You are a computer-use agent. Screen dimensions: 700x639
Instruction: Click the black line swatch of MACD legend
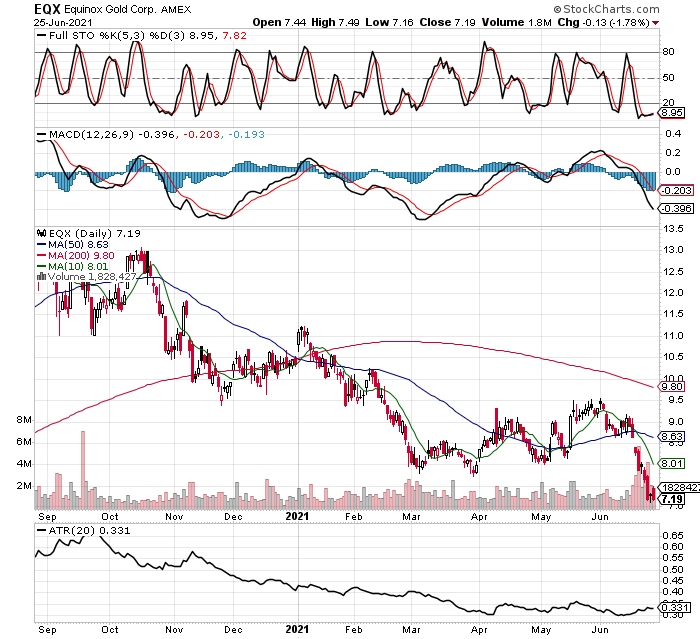(42, 134)
